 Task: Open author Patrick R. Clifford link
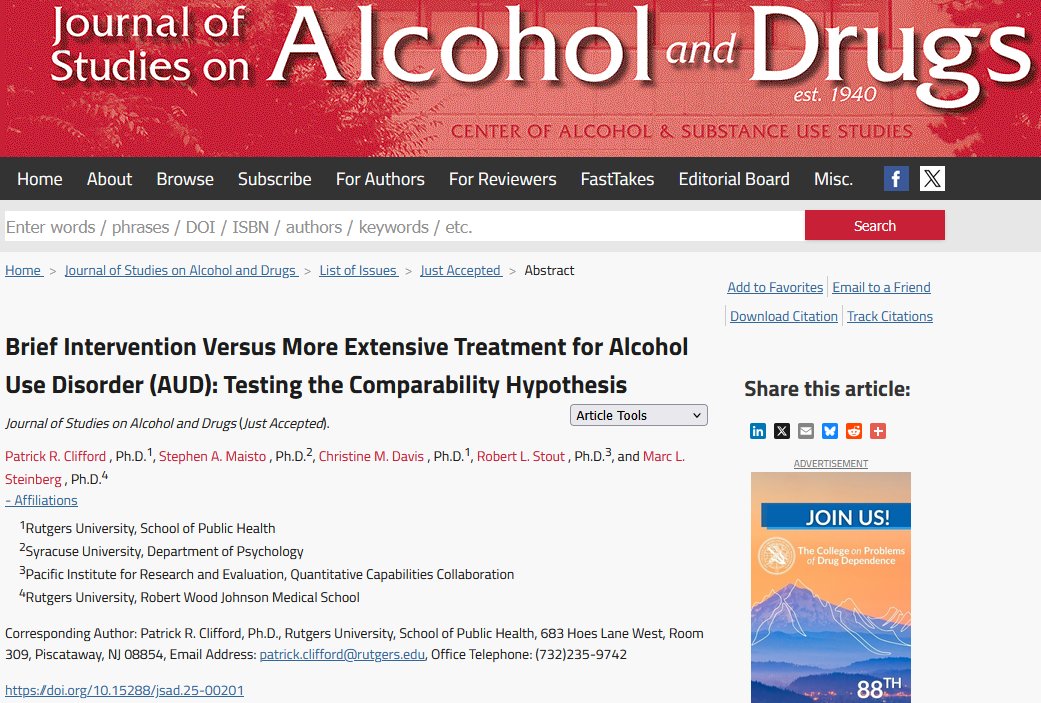[x=56, y=456]
